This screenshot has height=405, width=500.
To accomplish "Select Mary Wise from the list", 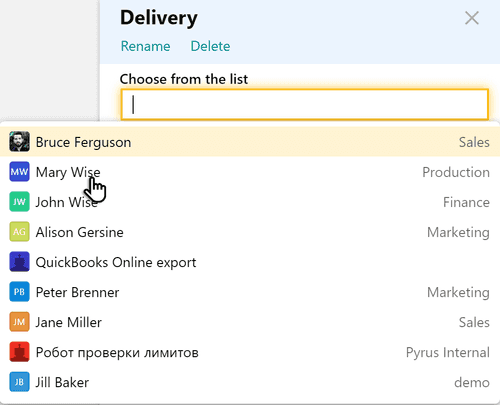I will click(x=250, y=172).
